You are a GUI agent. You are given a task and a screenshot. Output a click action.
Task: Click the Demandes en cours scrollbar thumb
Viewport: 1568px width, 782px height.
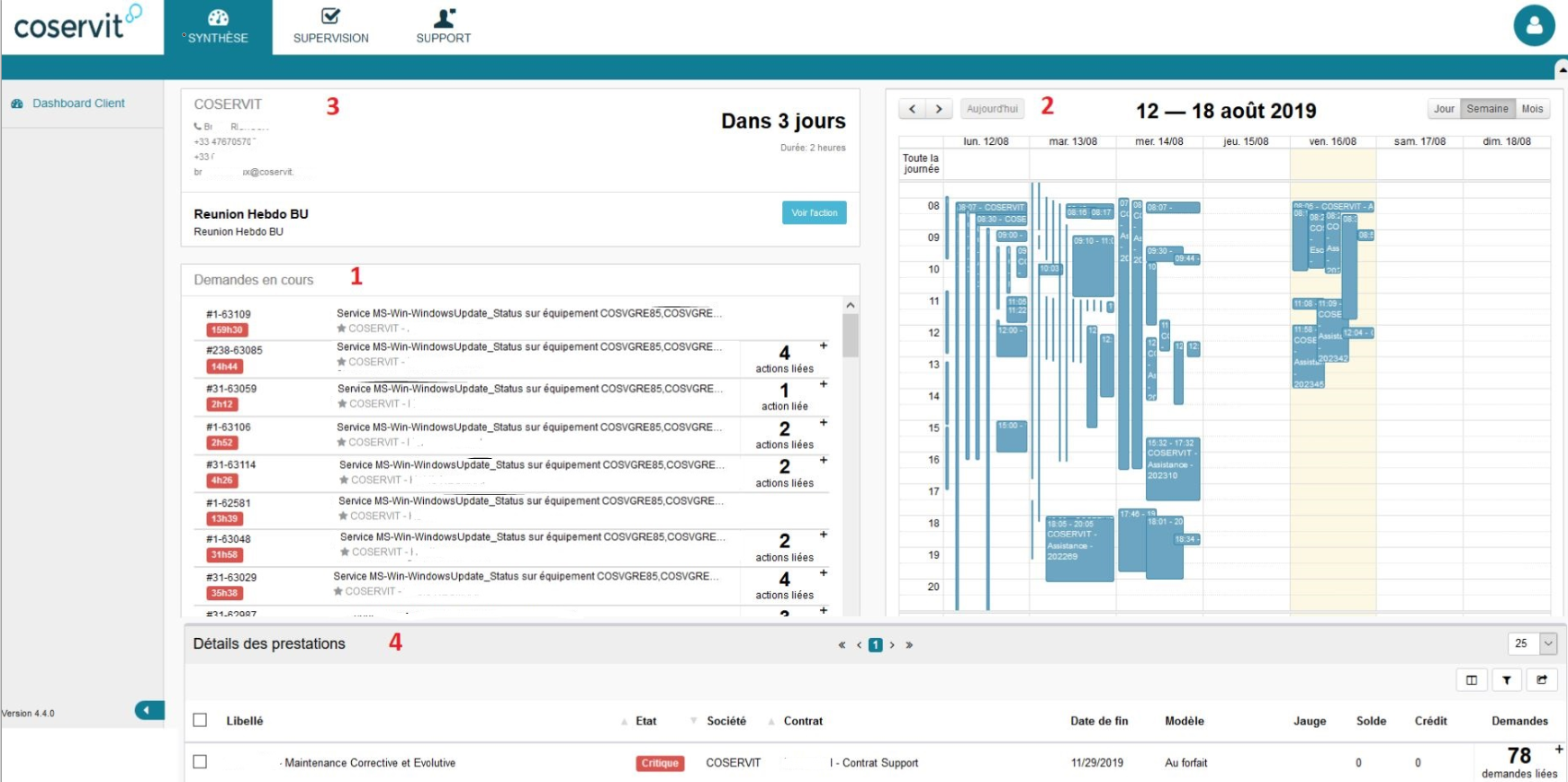coord(850,336)
